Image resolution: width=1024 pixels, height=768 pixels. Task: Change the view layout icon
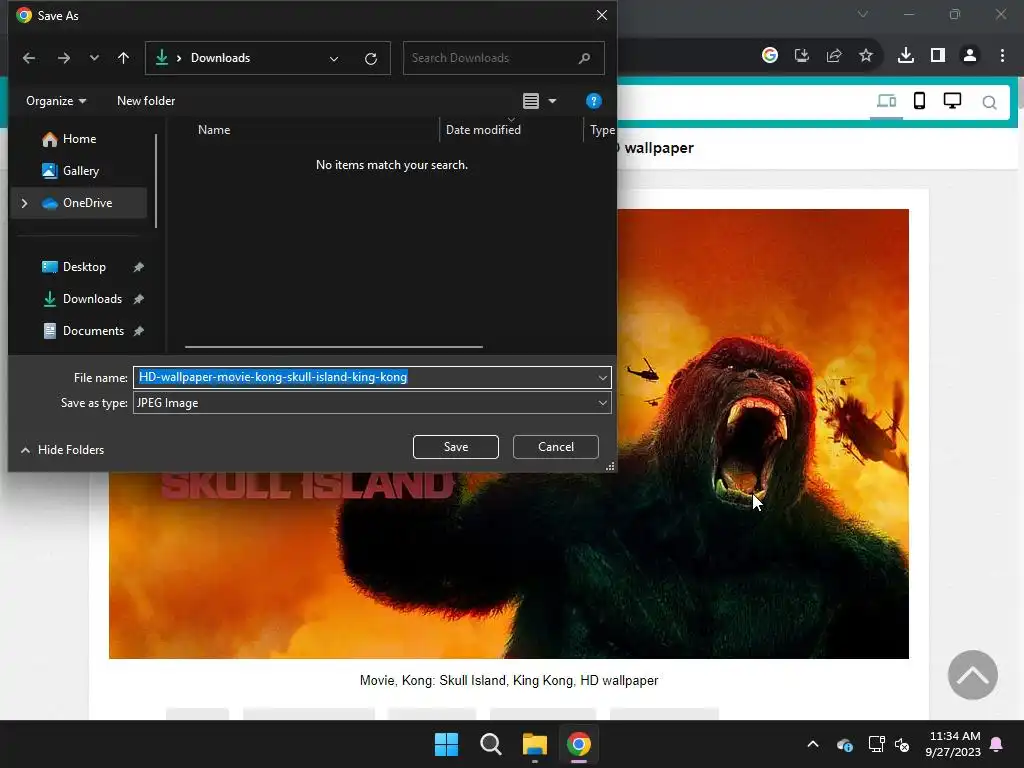[531, 101]
